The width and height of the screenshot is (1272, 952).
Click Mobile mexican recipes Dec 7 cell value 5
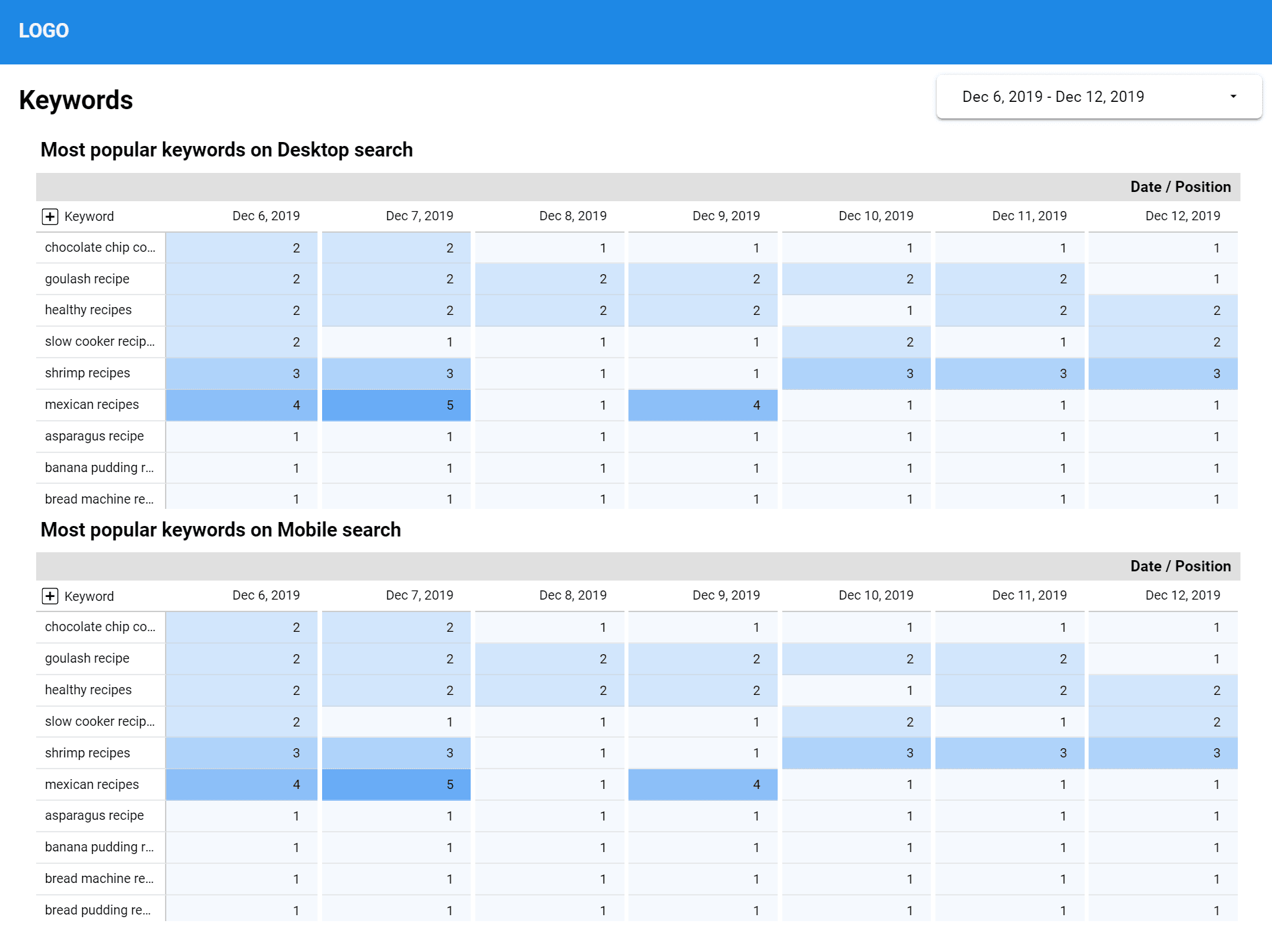coord(396,784)
